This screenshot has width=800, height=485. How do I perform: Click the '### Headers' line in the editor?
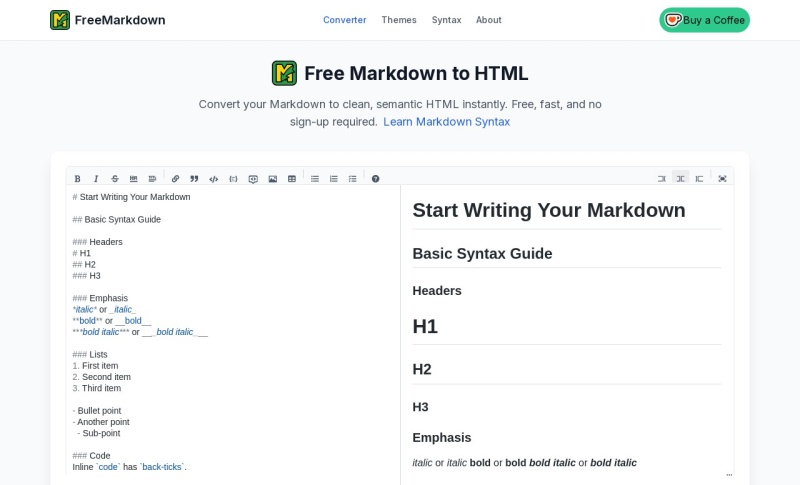click(97, 242)
